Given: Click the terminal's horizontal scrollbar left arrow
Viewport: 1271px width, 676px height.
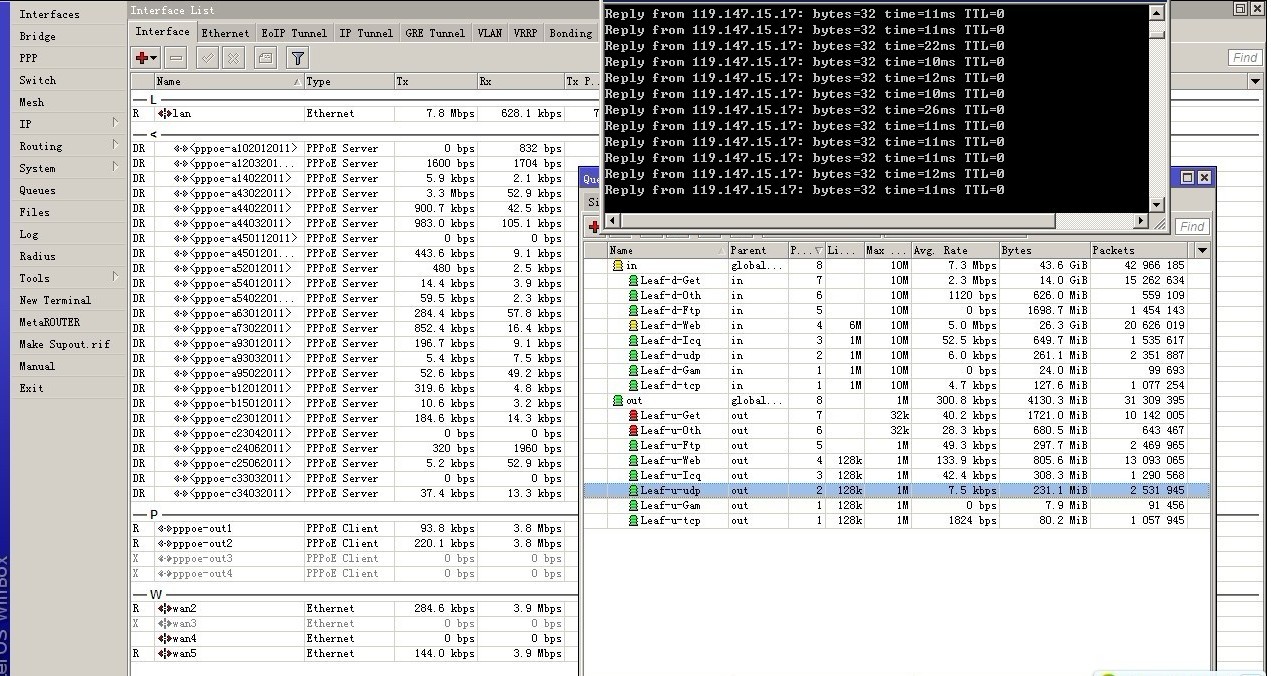Looking at the screenshot, I should click(x=611, y=220).
